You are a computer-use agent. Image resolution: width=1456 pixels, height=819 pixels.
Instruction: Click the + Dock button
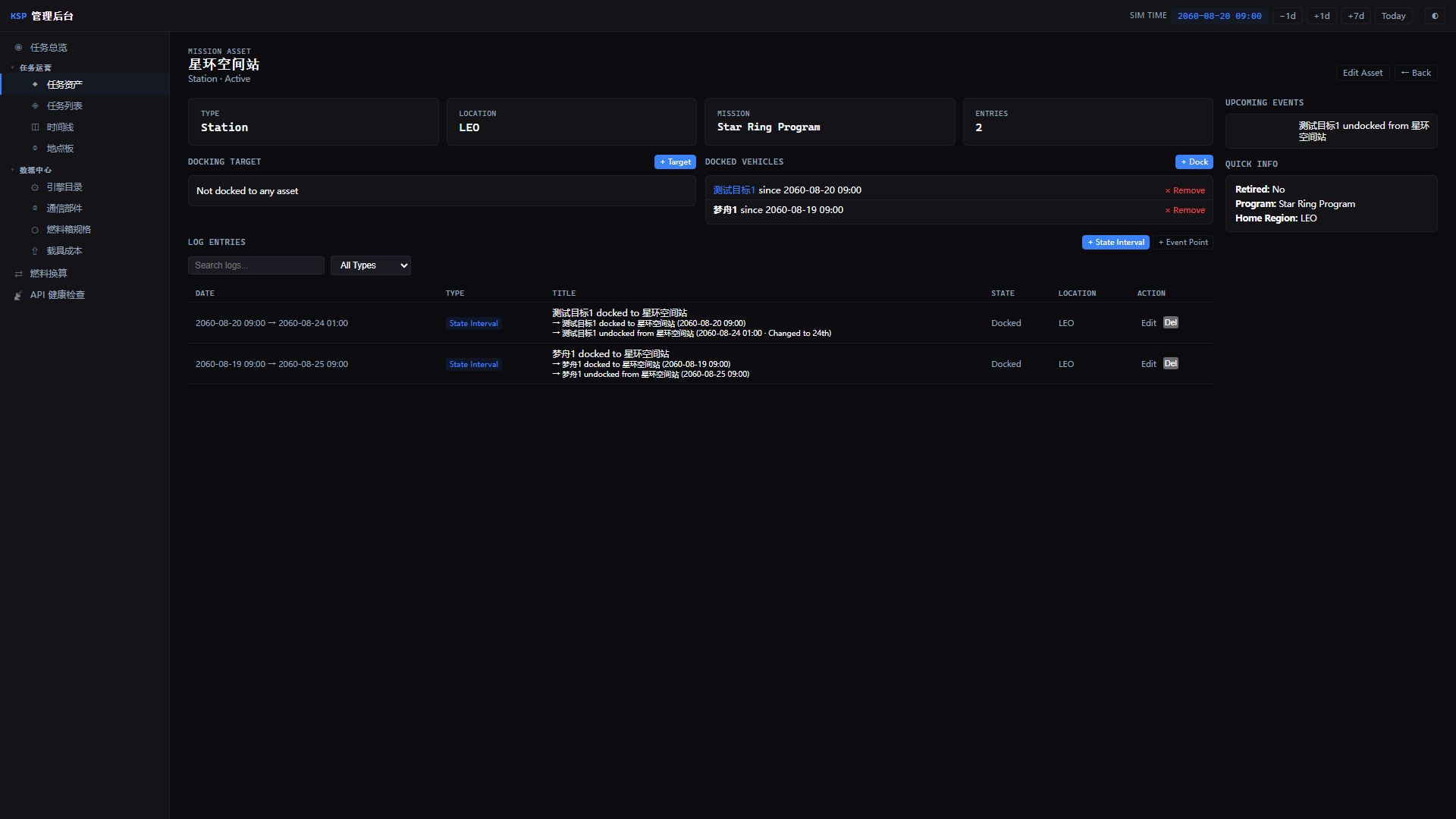(1194, 162)
